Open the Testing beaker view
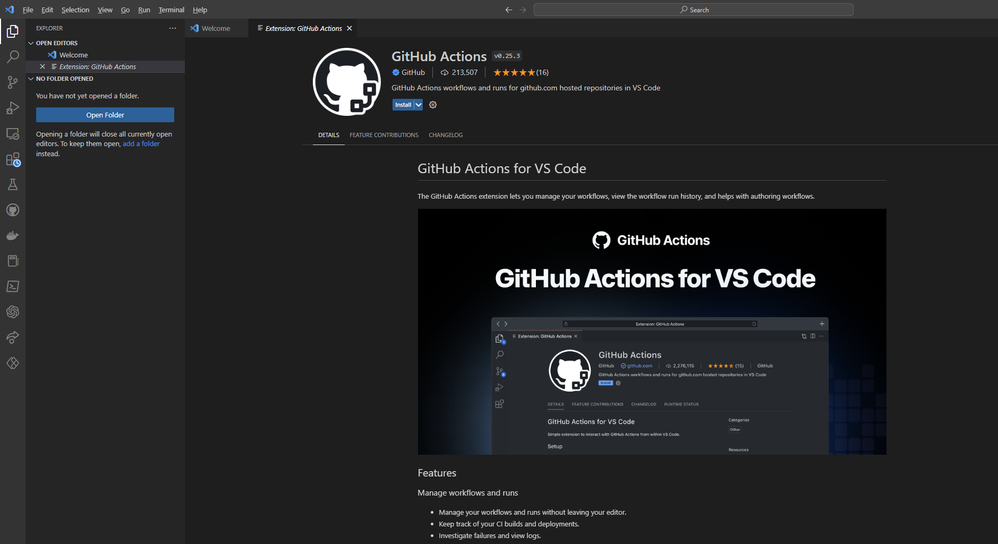 click(x=12, y=185)
